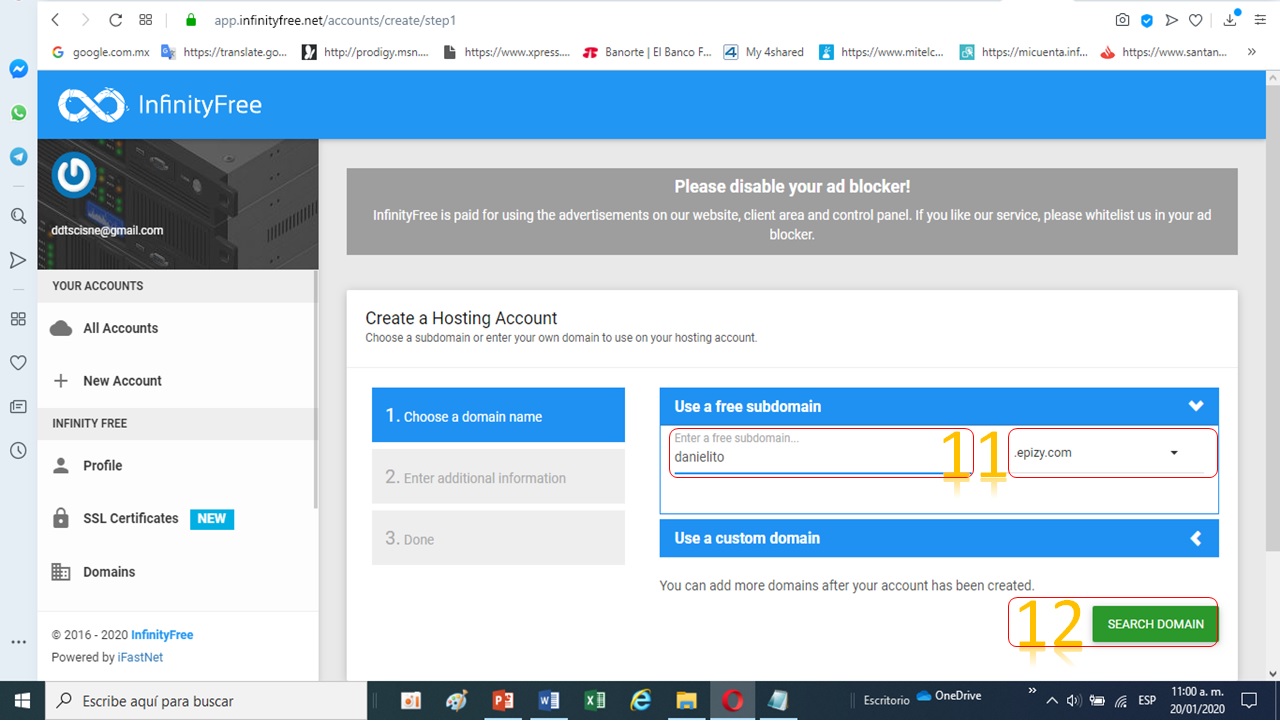Open Telegram from the Opera sidebar
1280x728 pixels.
18,157
